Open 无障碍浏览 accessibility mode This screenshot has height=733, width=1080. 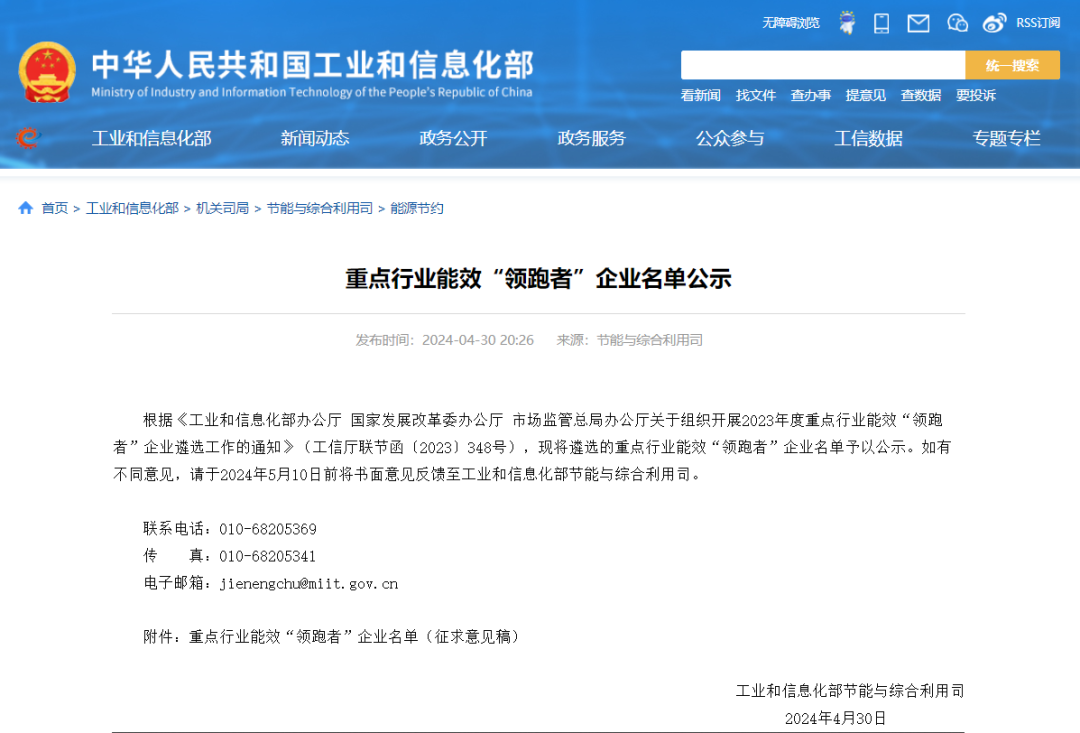pos(791,23)
